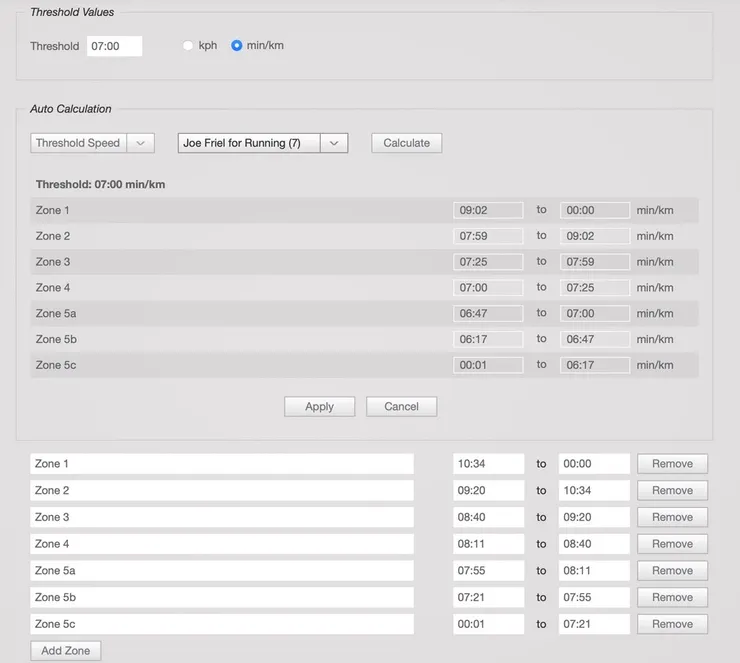This screenshot has height=663, width=740.
Task: Remove the Zone 5a row
Action: pyautogui.click(x=672, y=571)
